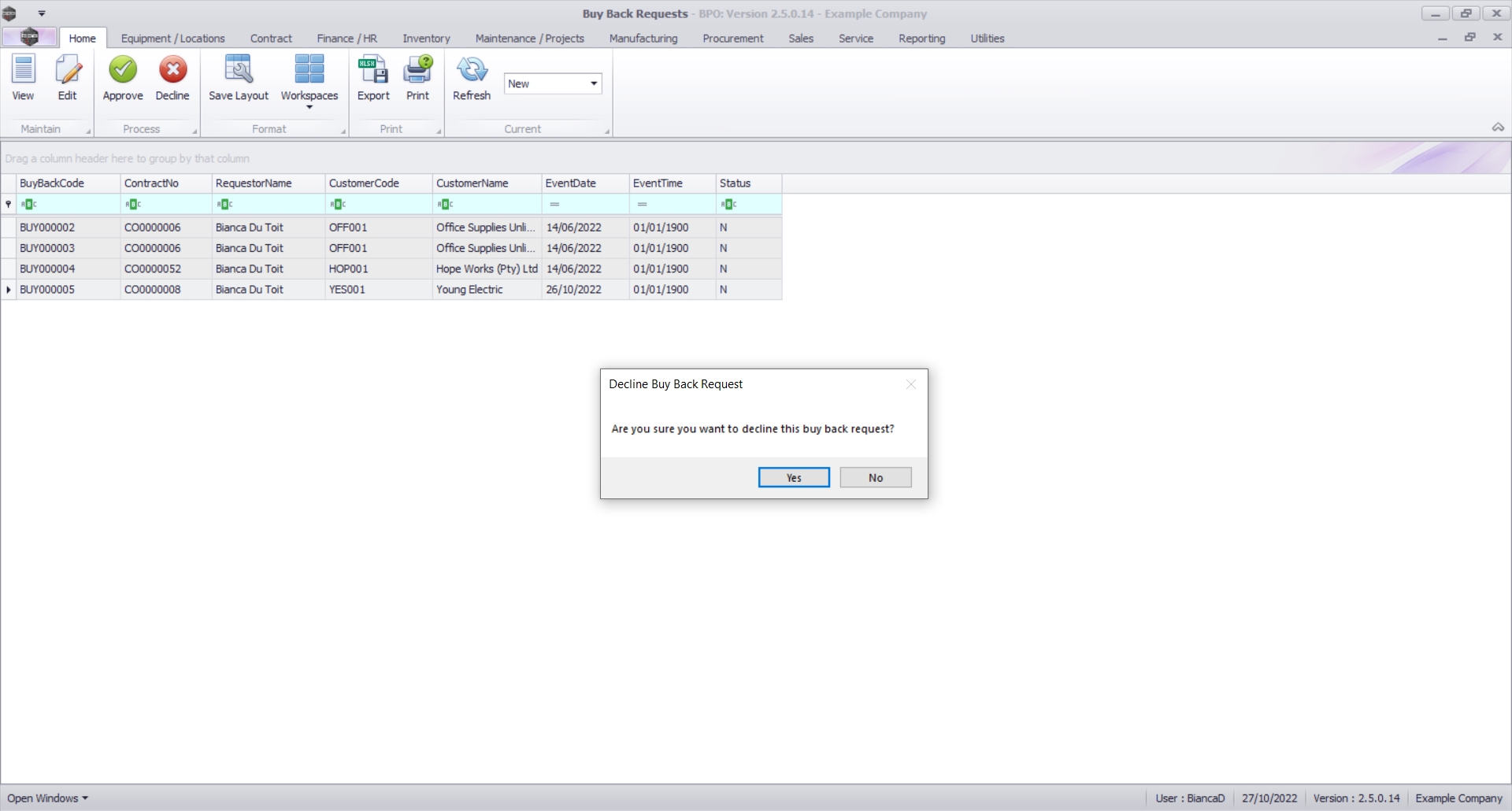Switch to the Contract tab

(271, 38)
